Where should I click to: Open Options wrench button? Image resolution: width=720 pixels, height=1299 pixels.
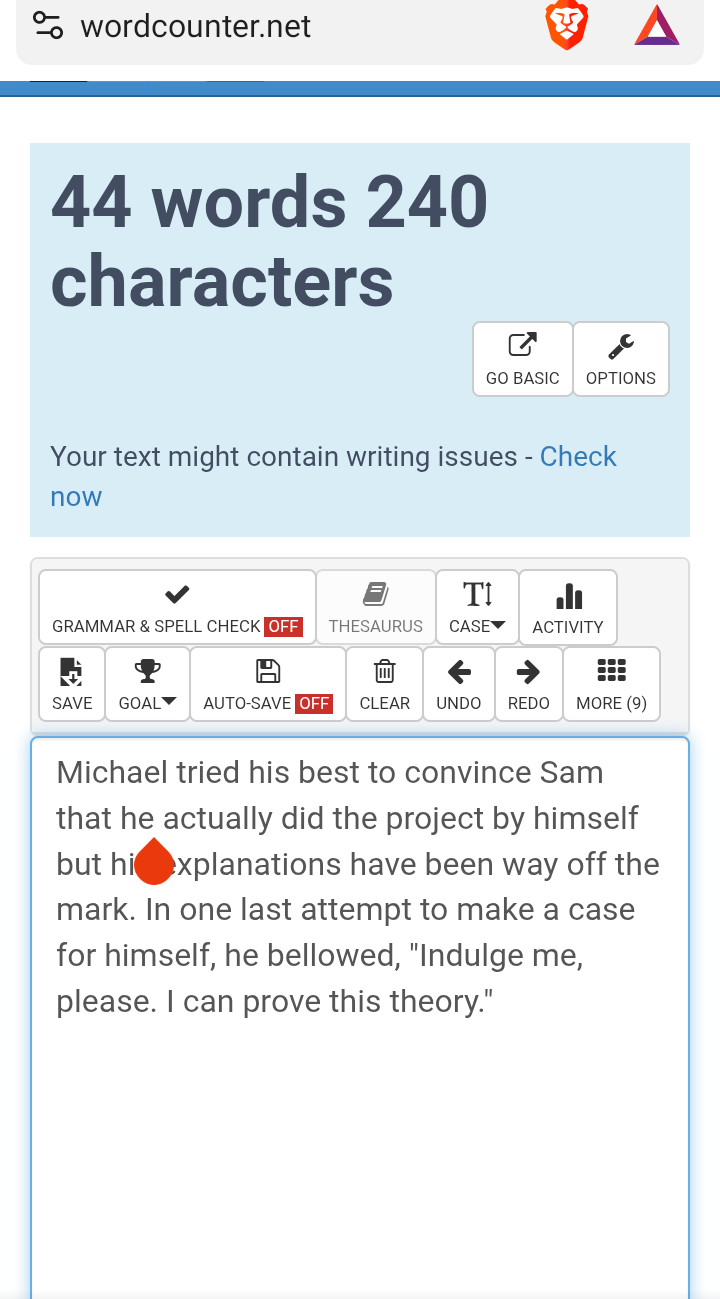coord(621,359)
